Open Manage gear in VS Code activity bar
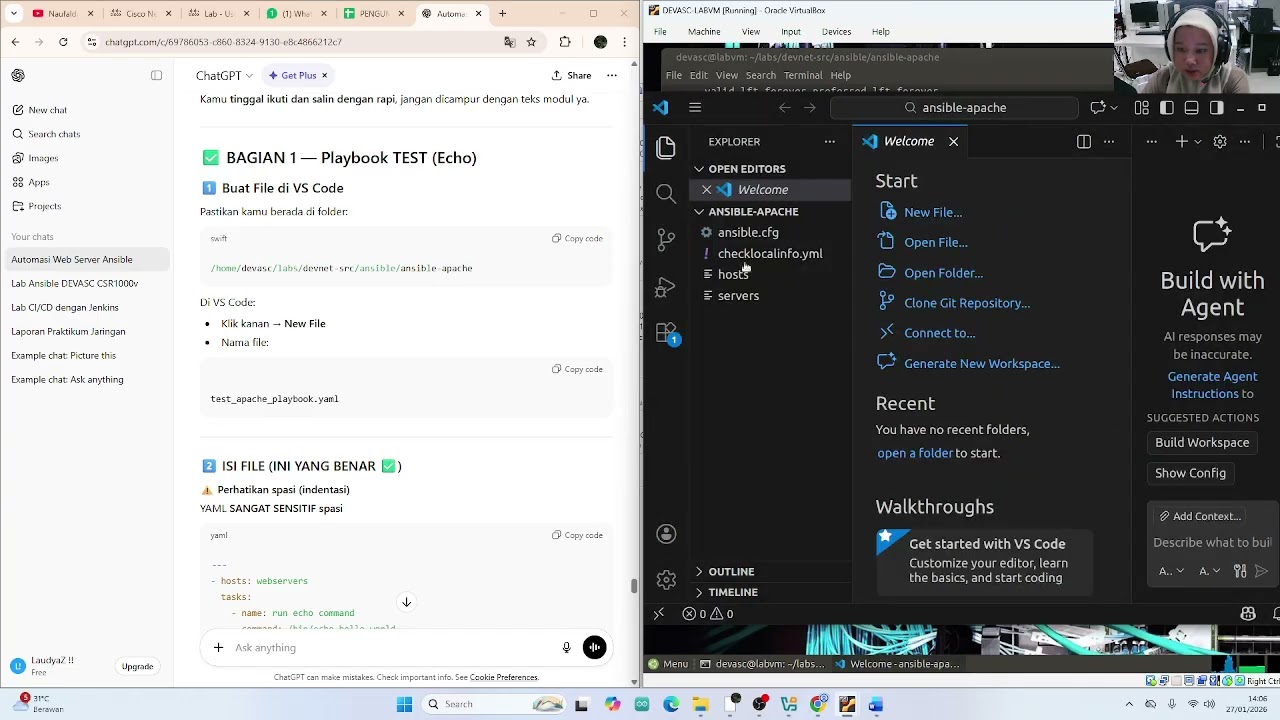1280x720 pixels. [x=666, y=580]
